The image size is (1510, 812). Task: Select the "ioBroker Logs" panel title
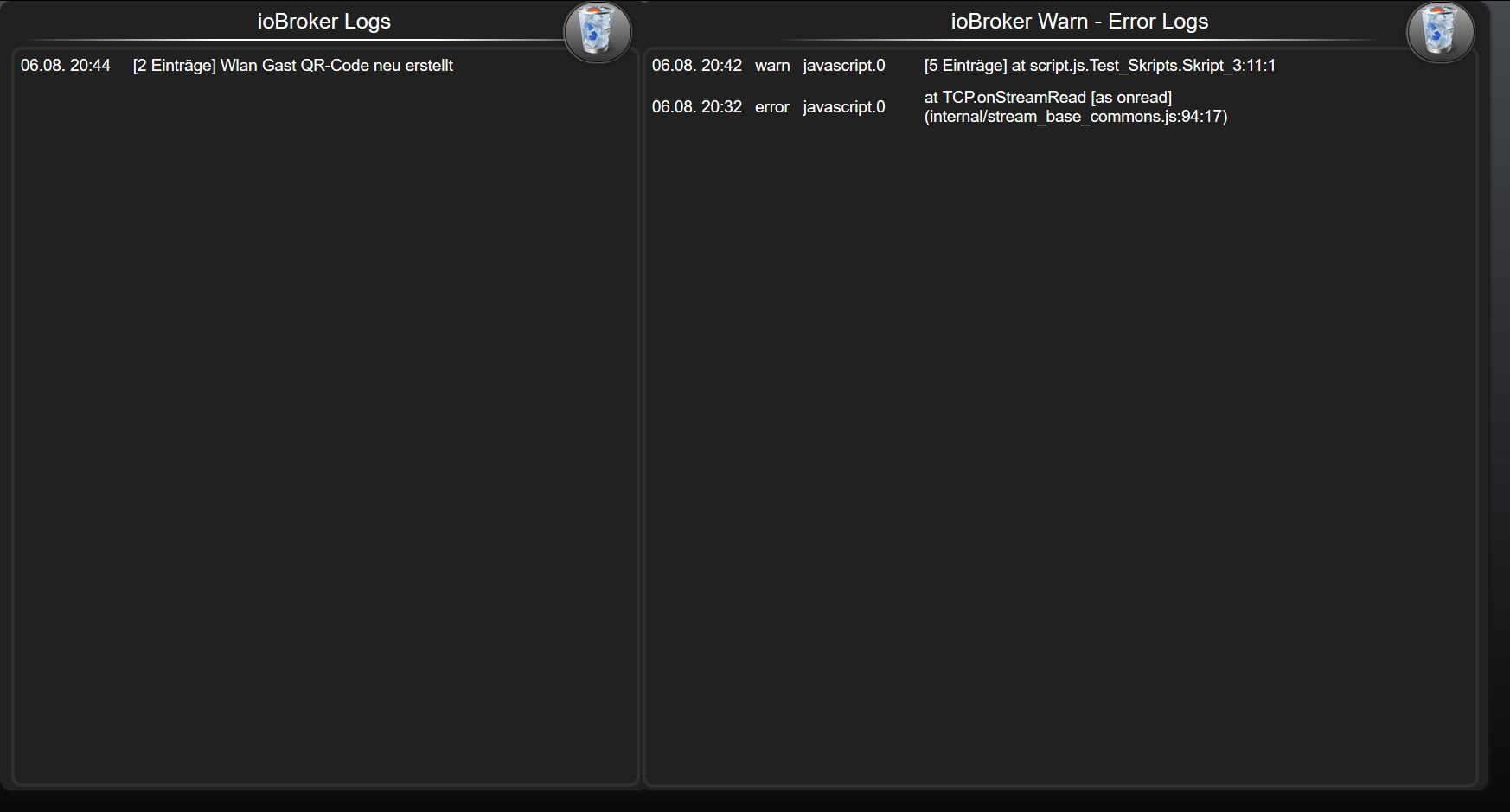(x=324, y=22)
